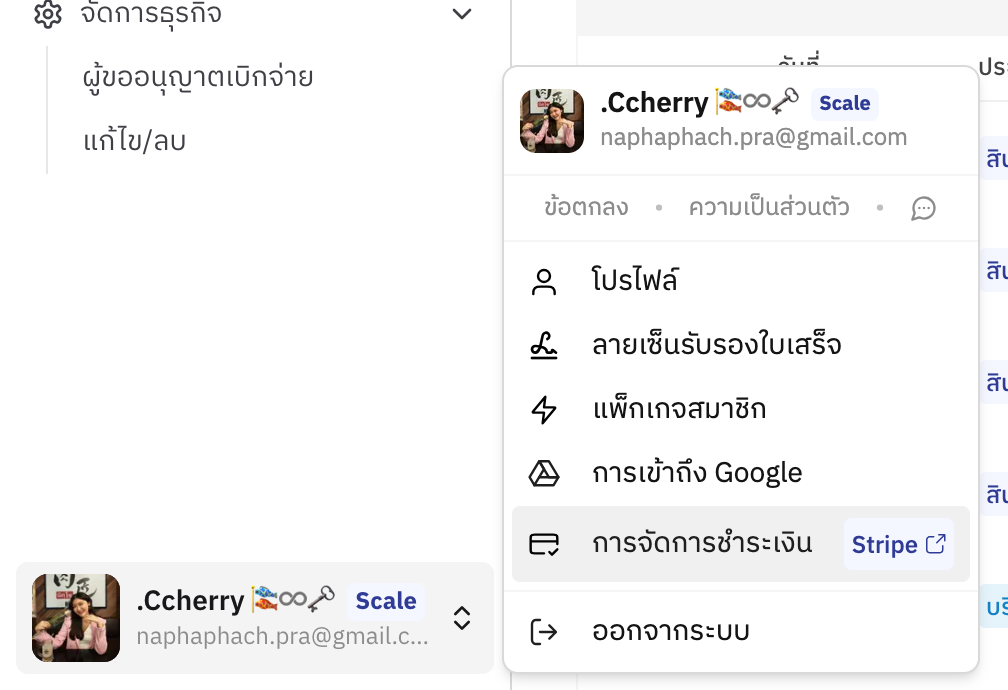This screenshot has width=1008, height=690.
Task: Click the Scale badge next to .Ccherry account bar
Action: [387, 601]
